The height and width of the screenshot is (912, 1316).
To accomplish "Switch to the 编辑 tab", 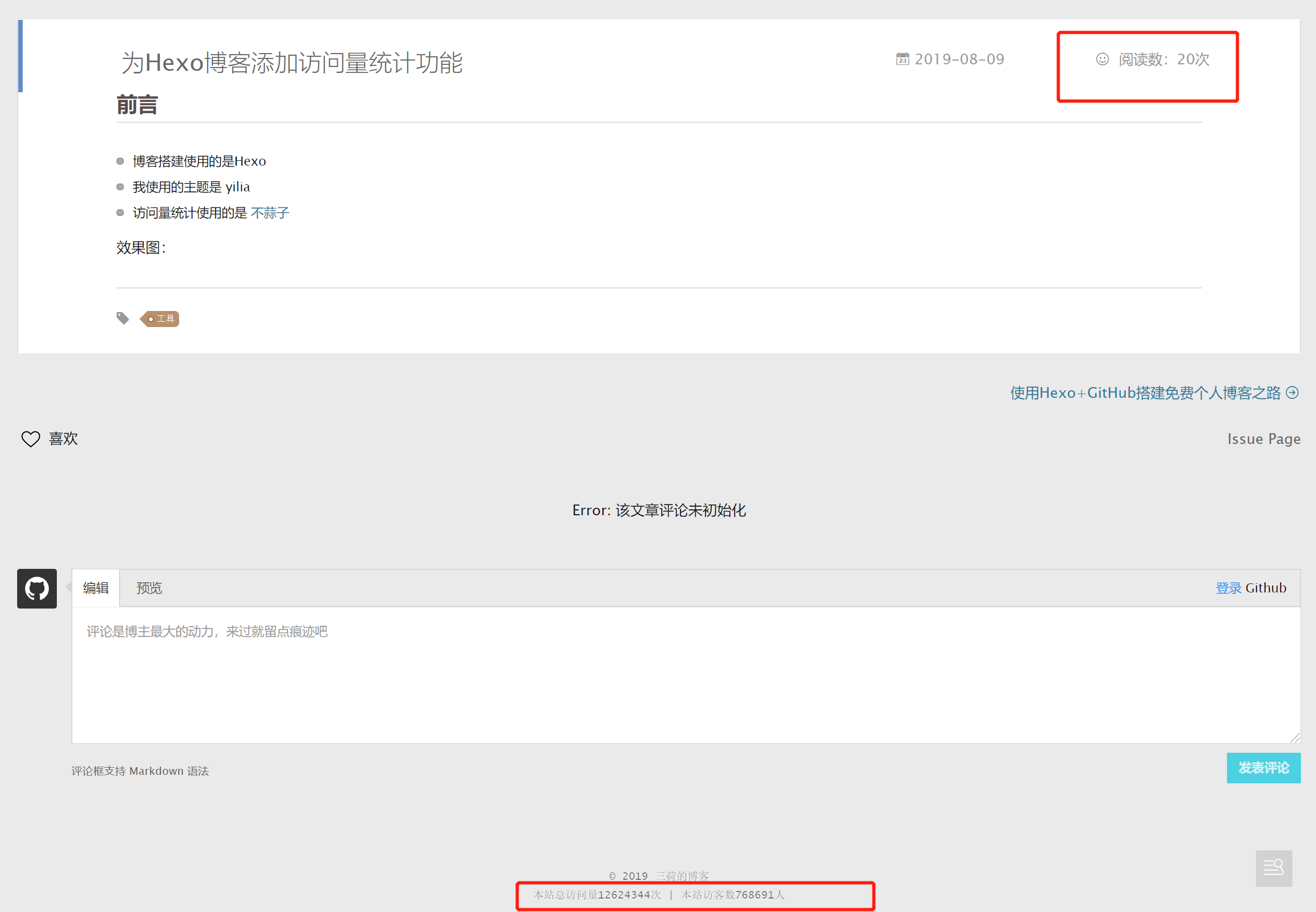I will coord(95,588).
